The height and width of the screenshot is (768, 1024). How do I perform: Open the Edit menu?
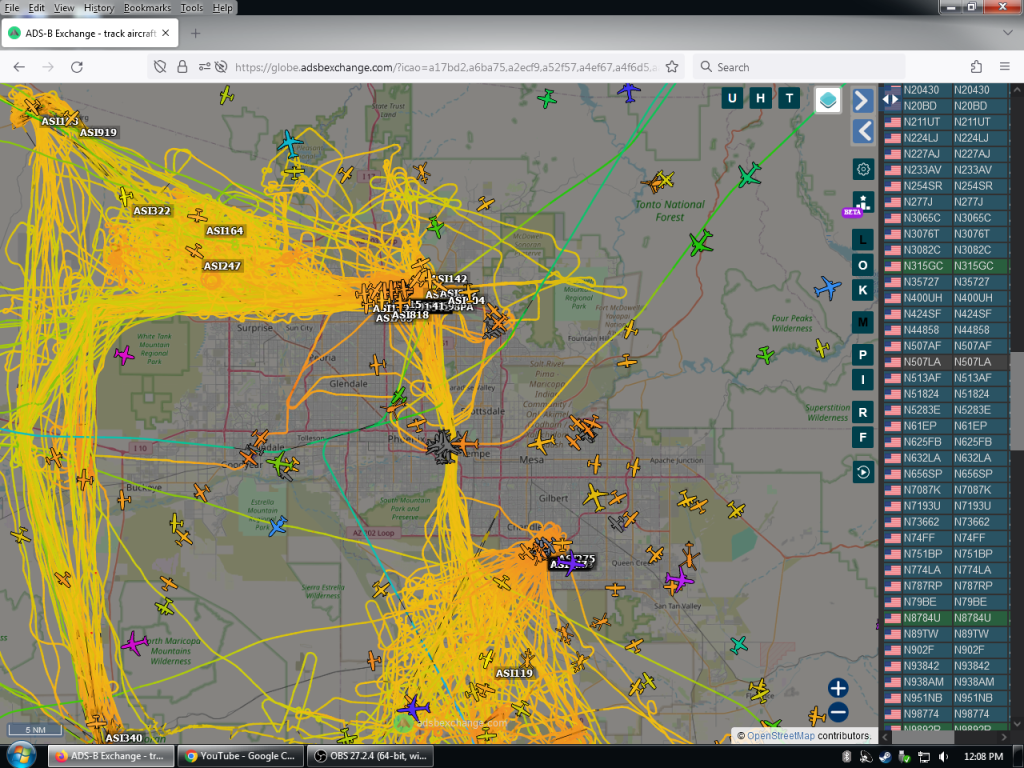37,8
